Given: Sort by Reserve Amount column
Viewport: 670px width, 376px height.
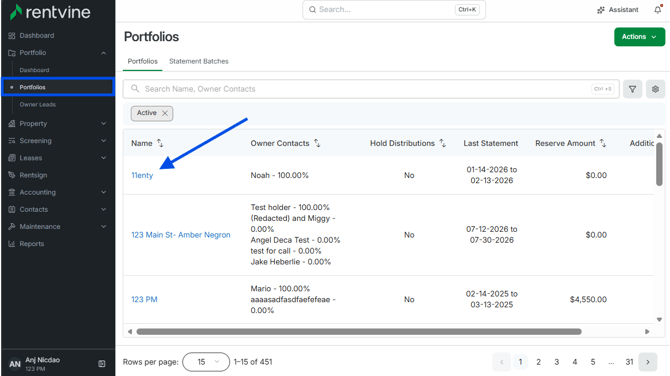Looking at the screenshot, I should (x=603, y=143).
